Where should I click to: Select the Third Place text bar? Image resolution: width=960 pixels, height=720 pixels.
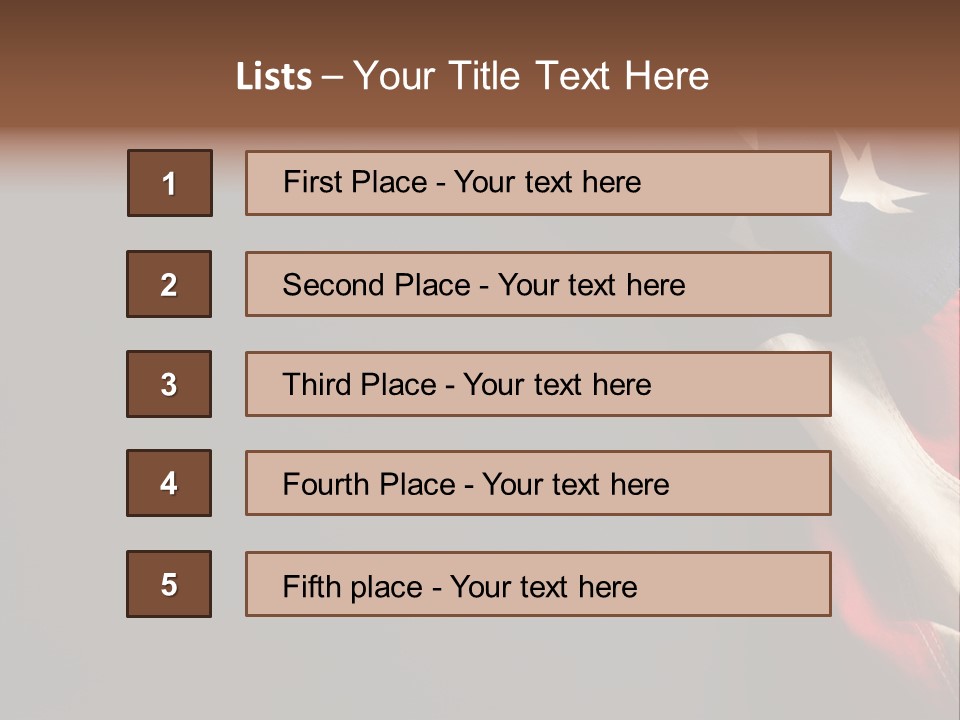[x=538, y=384]
